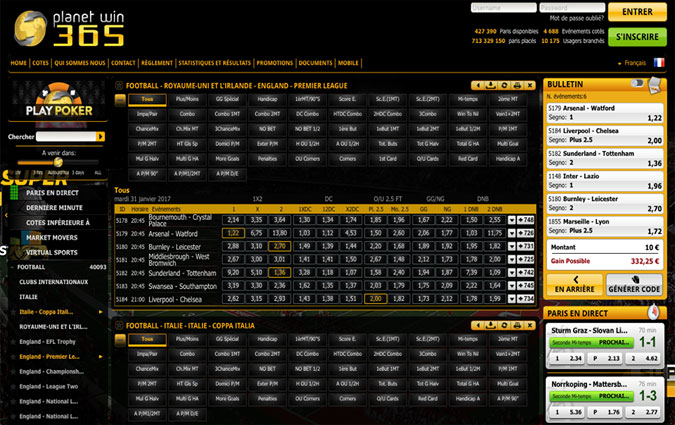The image size is (675, 425).
Task: Expand dropdown arrow for Bournemouth - Crystal Palace row
Action: pos(511,220)
